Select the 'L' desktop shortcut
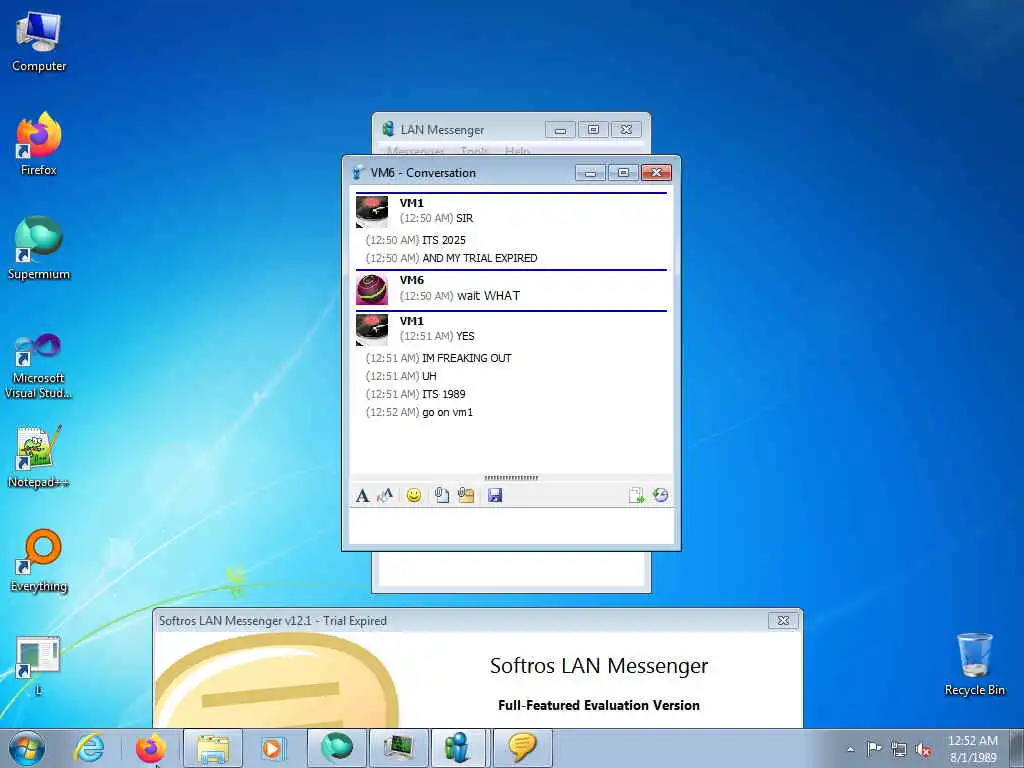 pyautogui.click(x=39, y=665)
